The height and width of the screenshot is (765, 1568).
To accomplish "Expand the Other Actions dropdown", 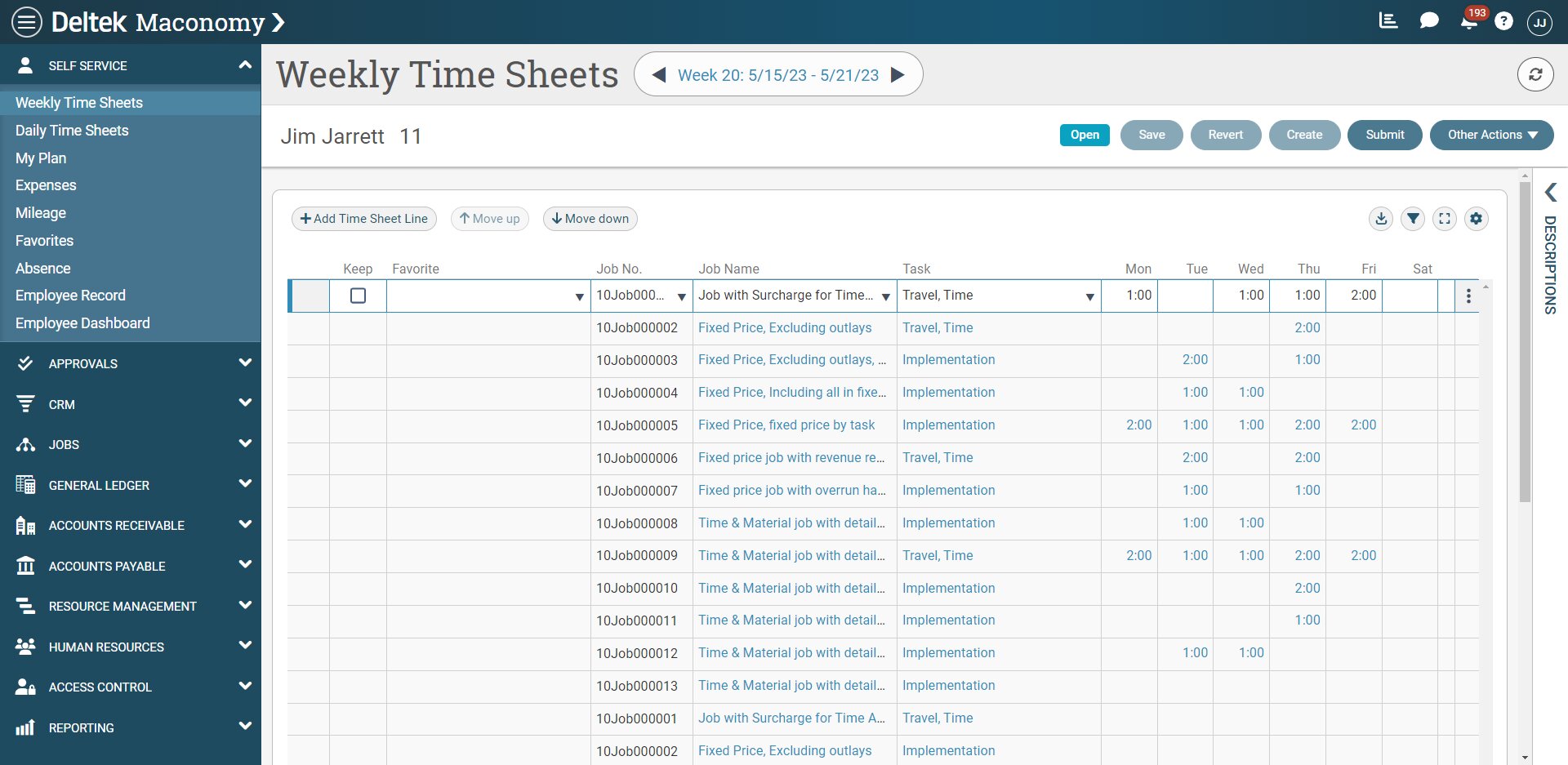I will (x=1491, y=135).
